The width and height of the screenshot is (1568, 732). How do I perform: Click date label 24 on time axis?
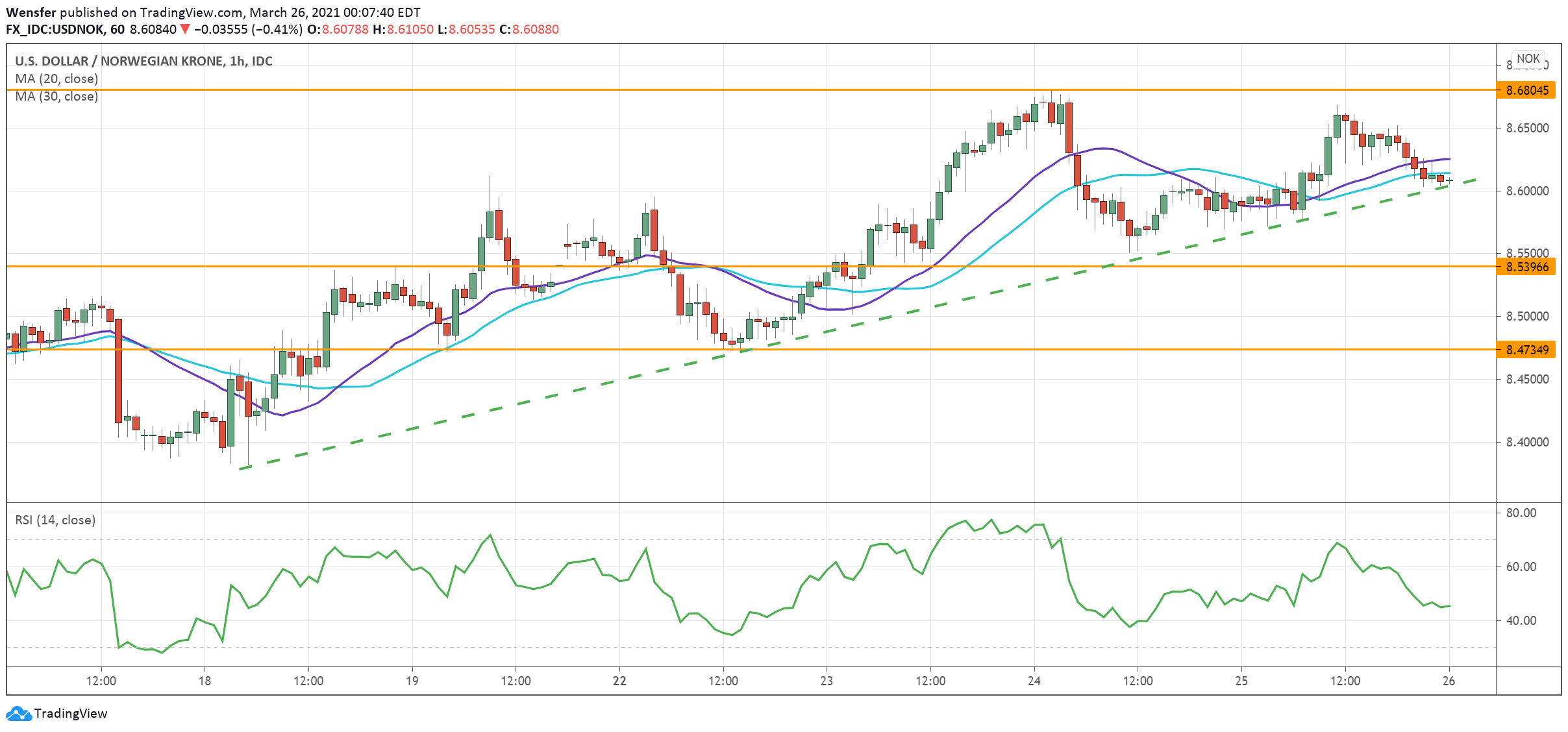click(1034, 681)
